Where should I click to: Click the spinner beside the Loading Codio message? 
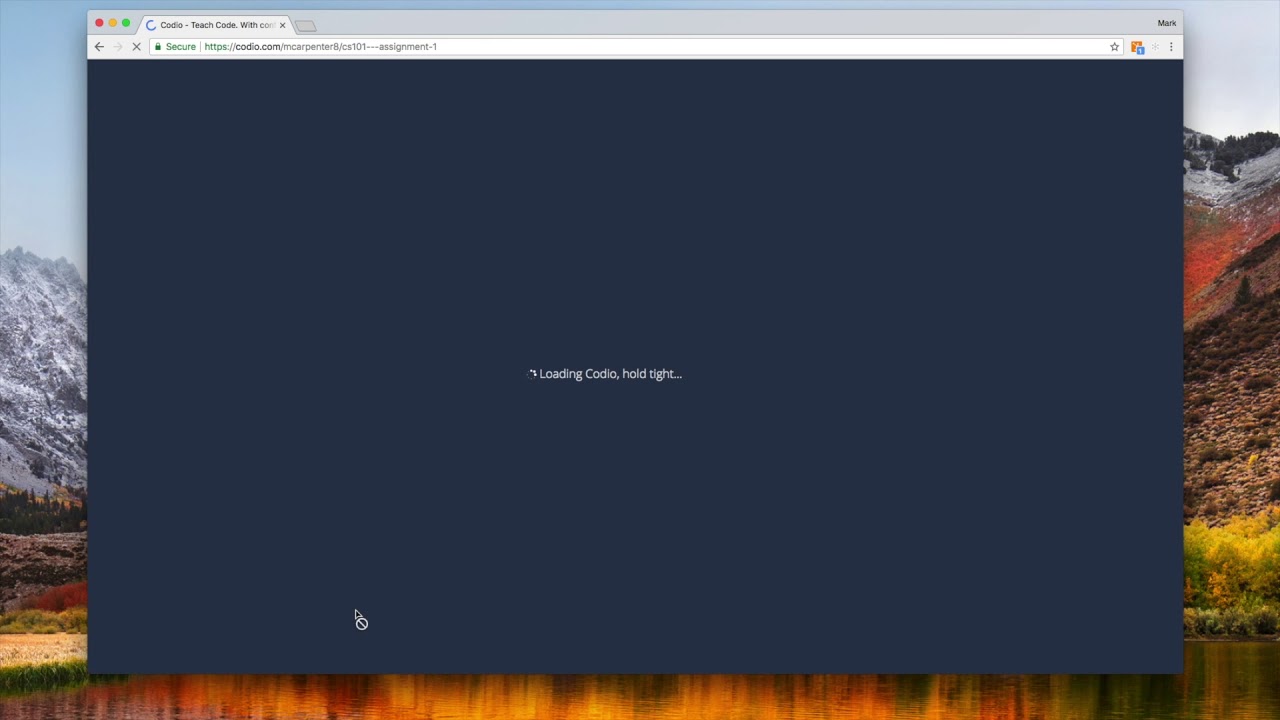[x=532, y=374]
